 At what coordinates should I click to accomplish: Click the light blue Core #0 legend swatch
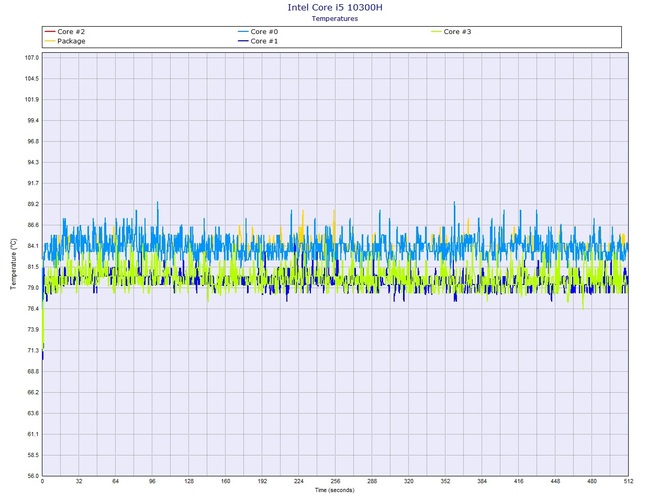243,32
